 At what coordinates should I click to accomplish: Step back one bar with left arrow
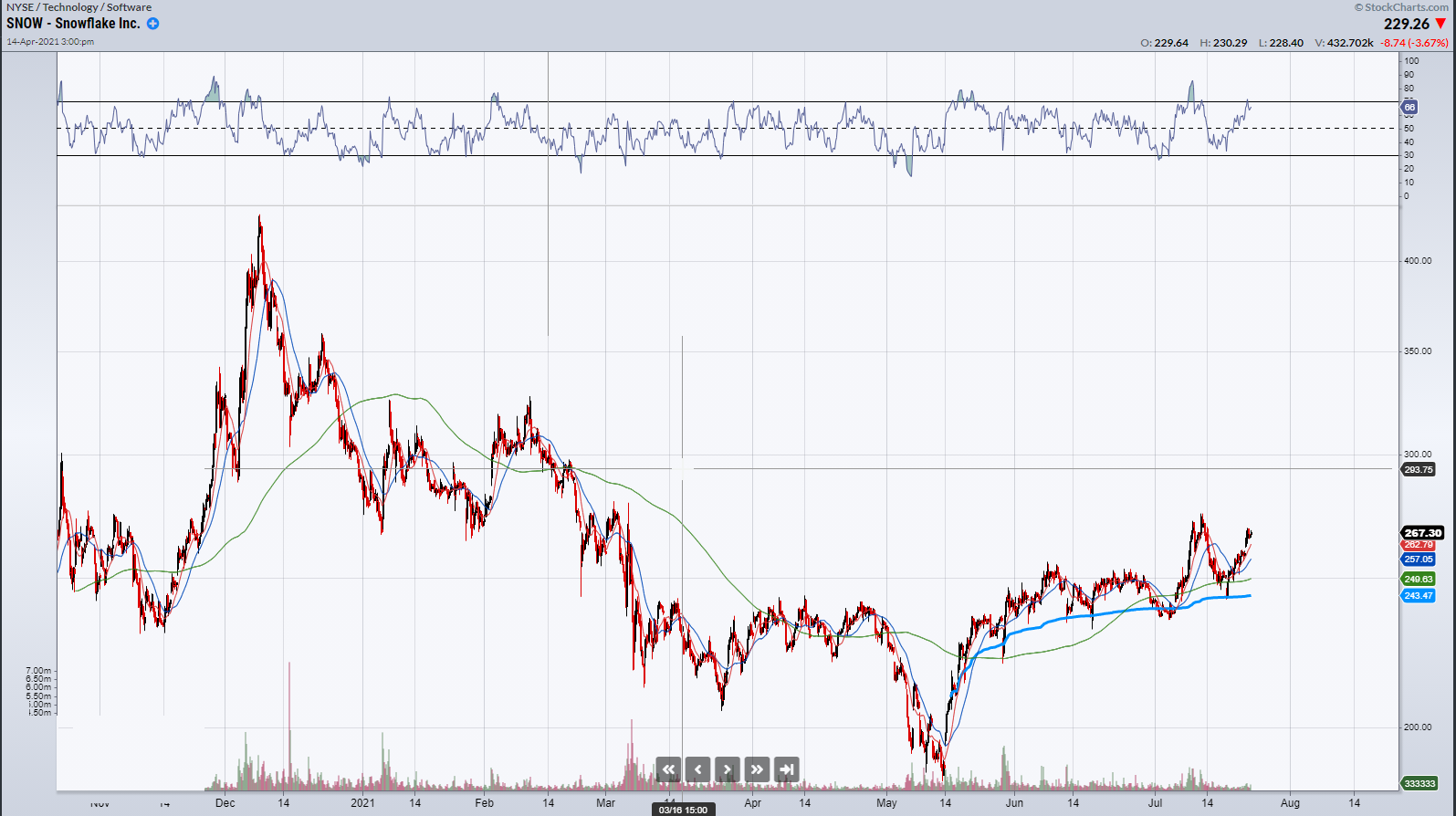click(x=698, y=769)
